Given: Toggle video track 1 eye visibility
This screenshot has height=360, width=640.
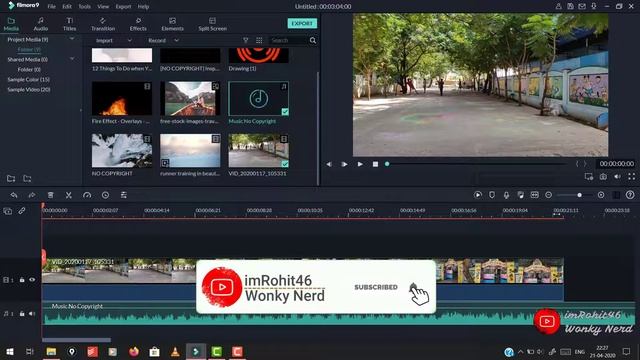Looking at the screenshot, I should pos(32,280).
